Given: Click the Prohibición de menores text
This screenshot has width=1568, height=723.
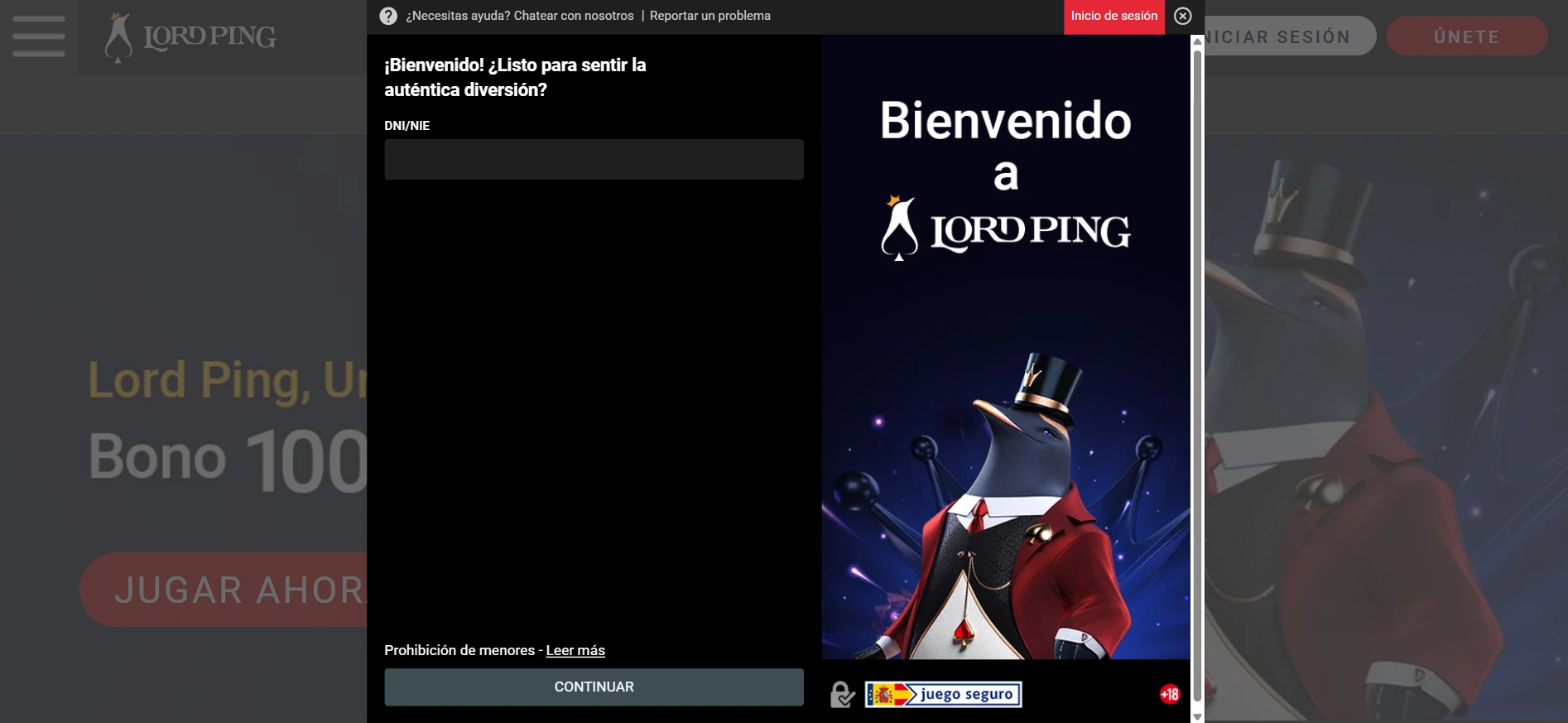Looking at the screenshot, I should (x=459, y=650).
